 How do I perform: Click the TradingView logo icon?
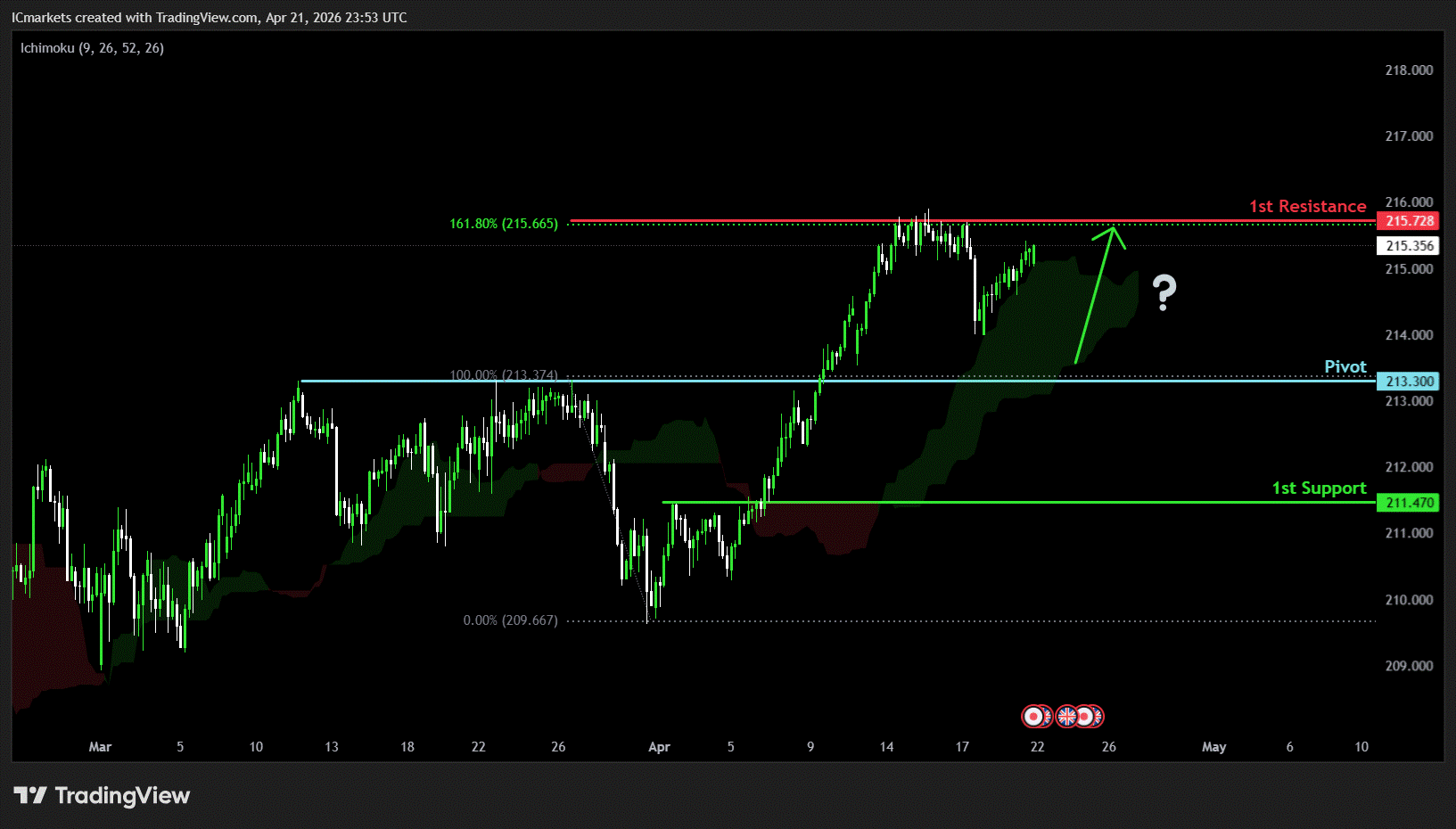coord(29,795)
